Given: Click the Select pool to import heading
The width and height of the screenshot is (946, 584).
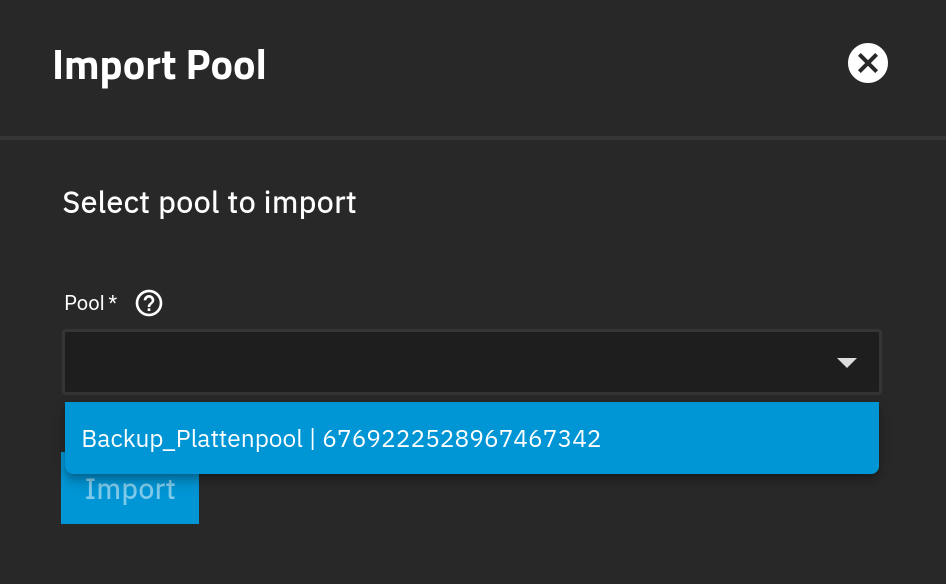Looking at the screenshot, I should pos(209,203).
